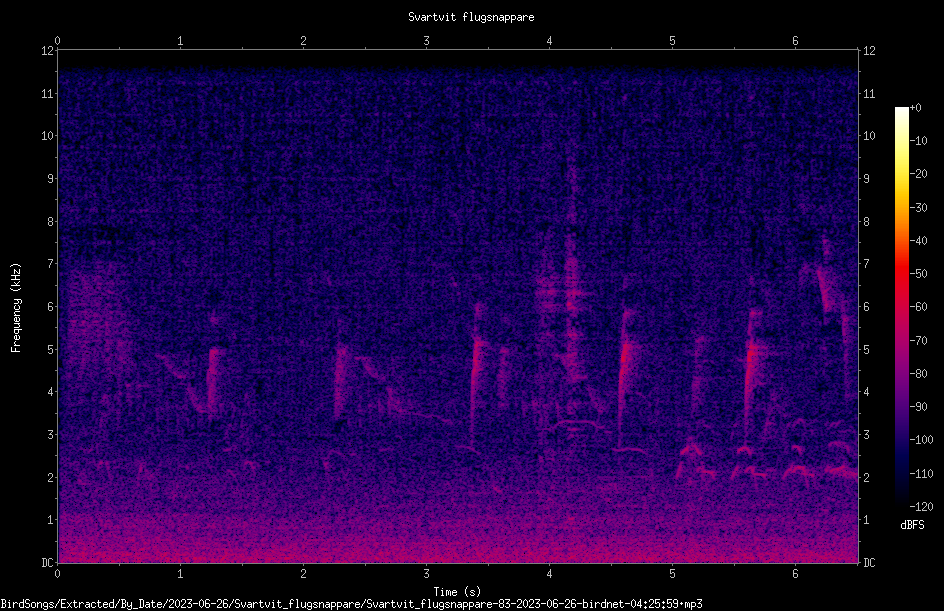The height and width of the screenshot is (611, 944).
Task: Click '0' on the top time axis
Action: (x=57, y=41)
